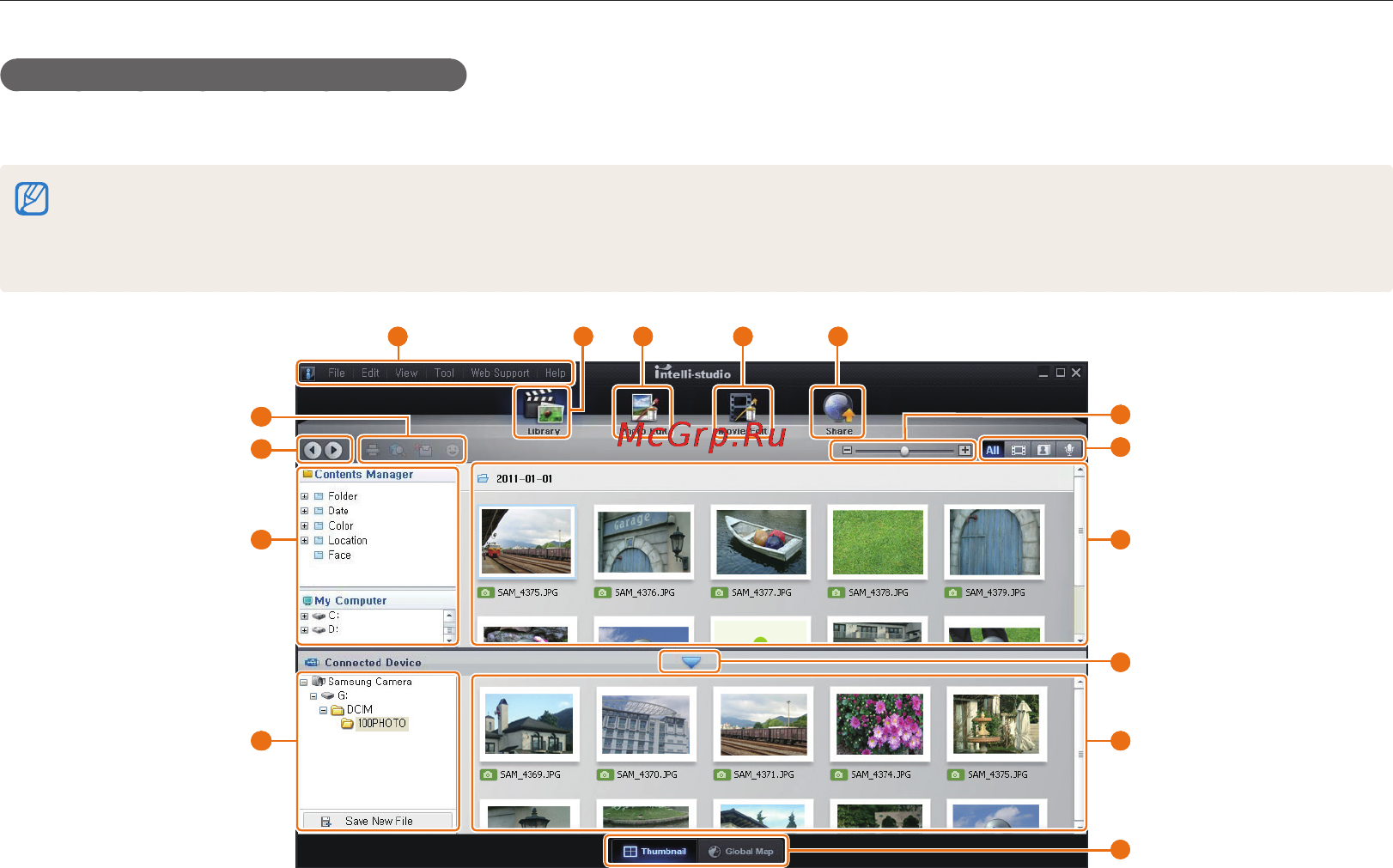The height and width of the screenshot is (868, 1393).
Task: Expand the C: drive node
Action: point(304,616)
